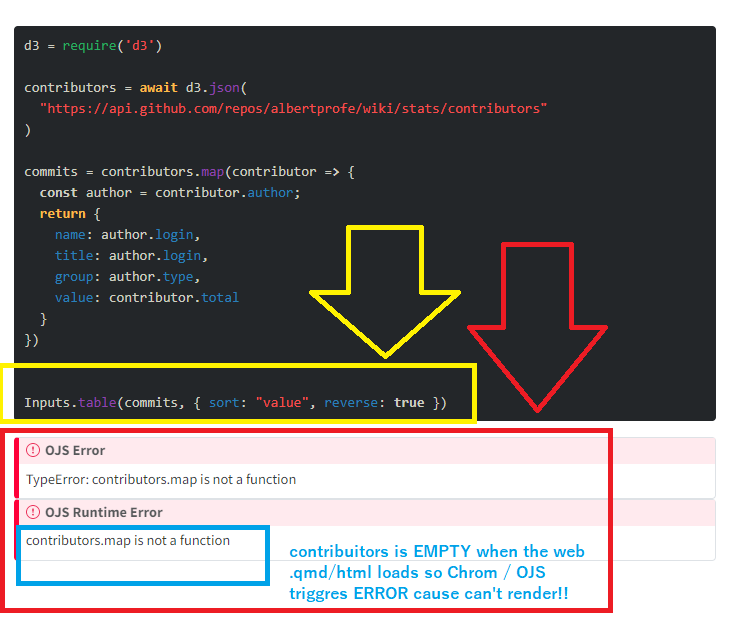Viewport: 730px width, 617px height.
Task: Click the OJS Error header
Action: click(74, 450)
